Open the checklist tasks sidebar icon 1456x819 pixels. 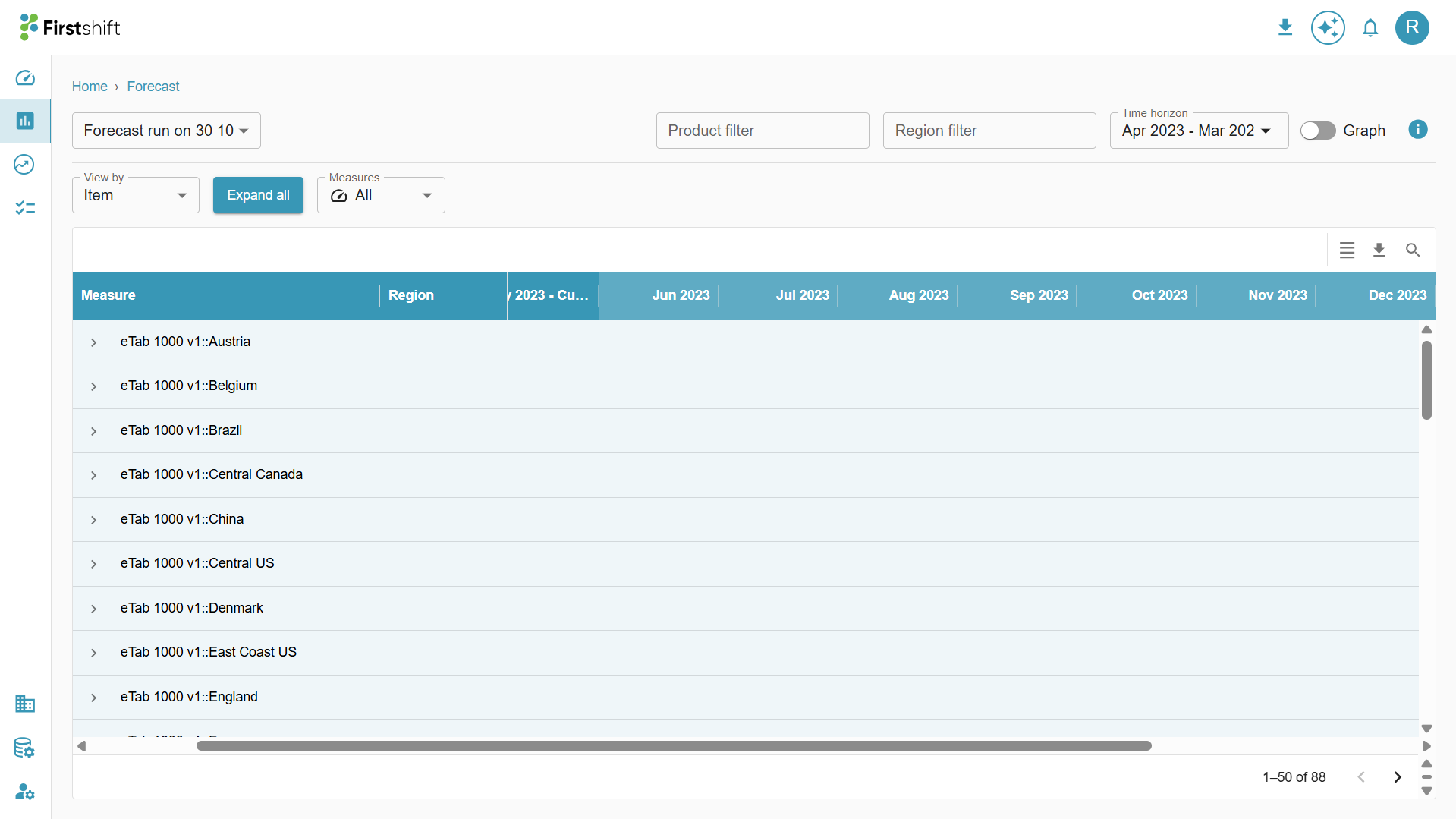tap(25, 207)
